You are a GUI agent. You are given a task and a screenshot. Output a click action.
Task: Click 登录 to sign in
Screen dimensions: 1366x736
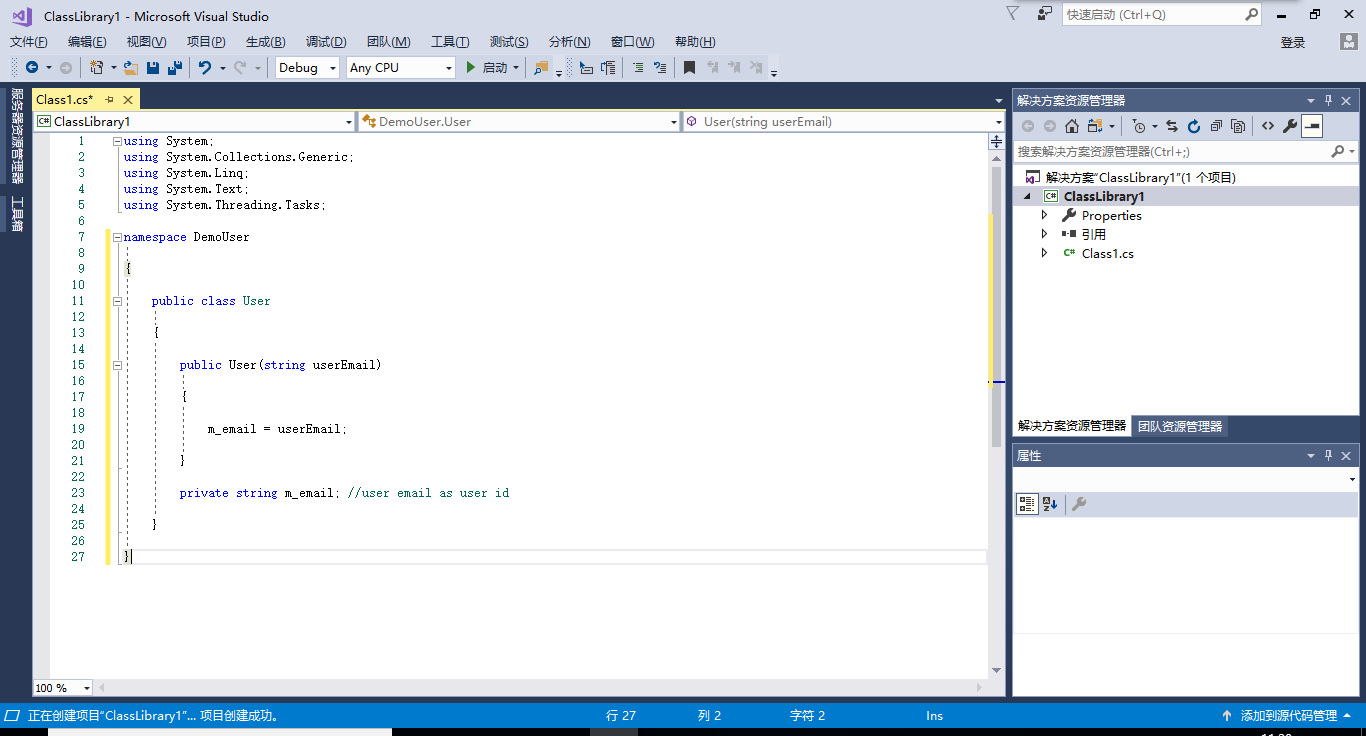[x=1292, y=42]
